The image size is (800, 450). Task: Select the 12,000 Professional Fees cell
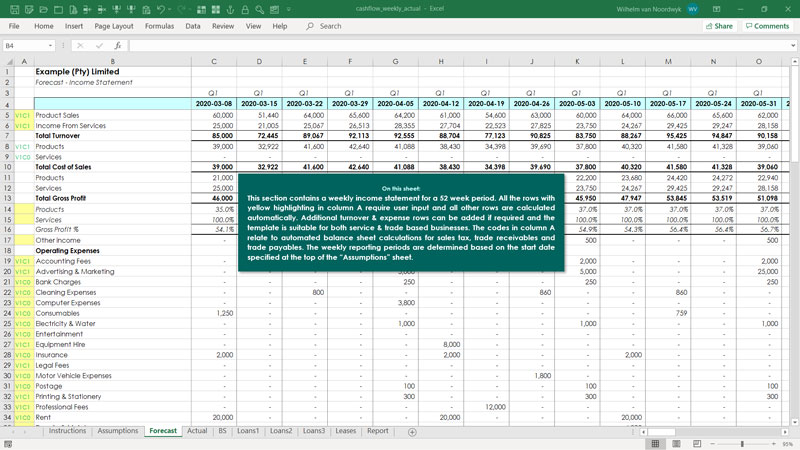[486, 407]
